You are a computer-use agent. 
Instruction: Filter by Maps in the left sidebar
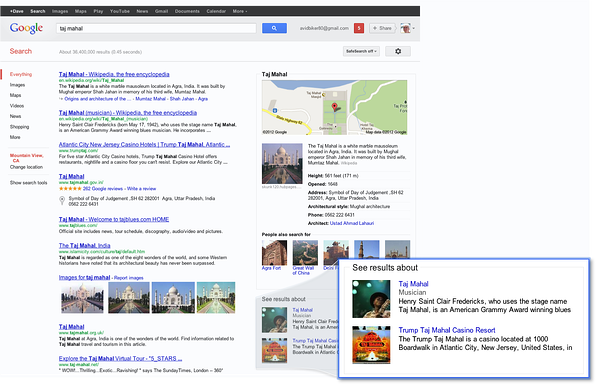[x=16, y=95]
